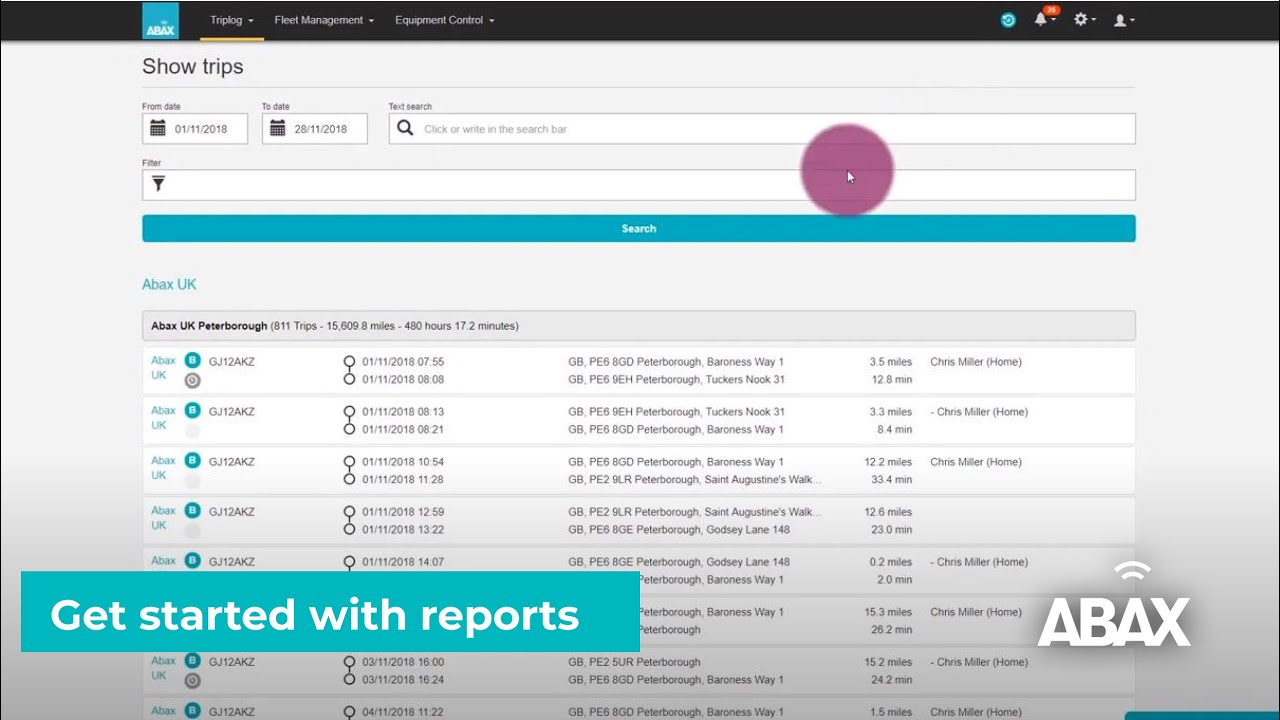The height and width of the screenshot is (720, 1280).
Task: Collapse the Abax UK Peterborough group header
Action: [639, 326]
